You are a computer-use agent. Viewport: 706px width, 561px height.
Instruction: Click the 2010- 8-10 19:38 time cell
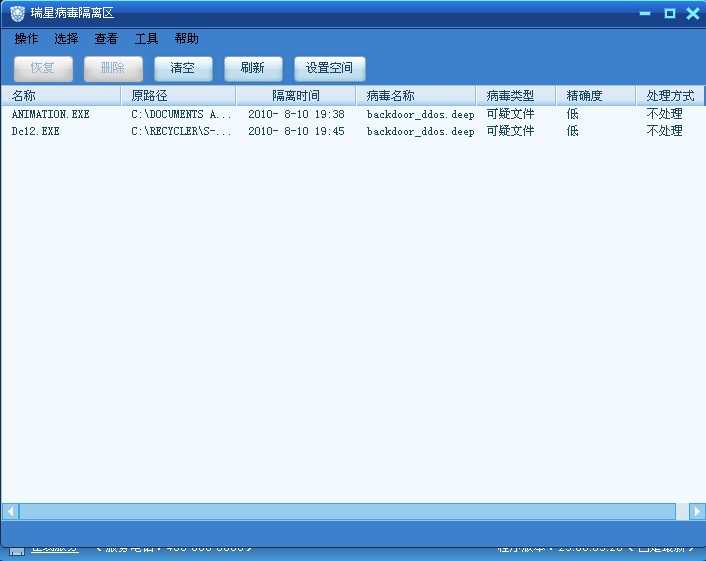click(296, 114)
